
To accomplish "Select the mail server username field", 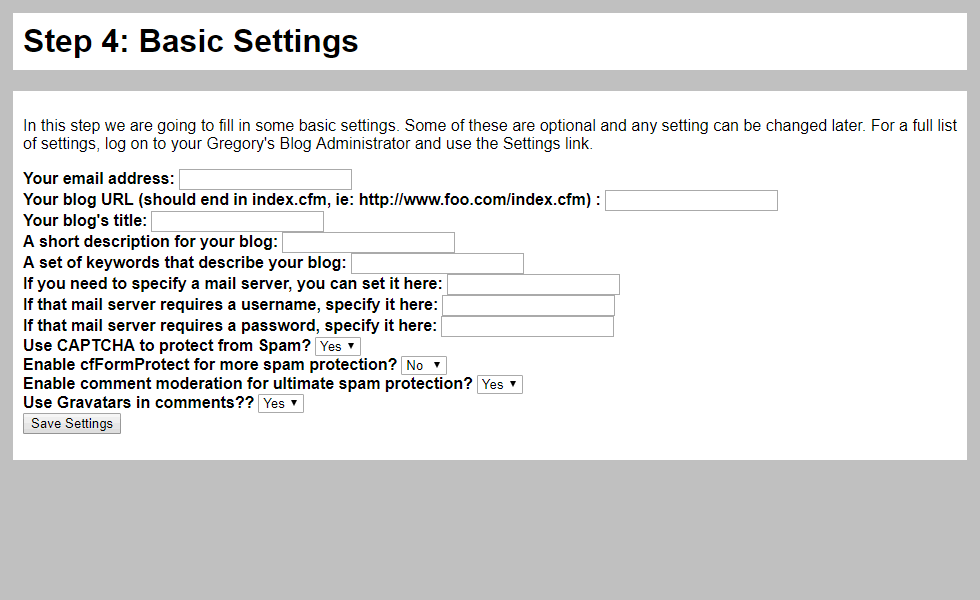I will point(529,305).
